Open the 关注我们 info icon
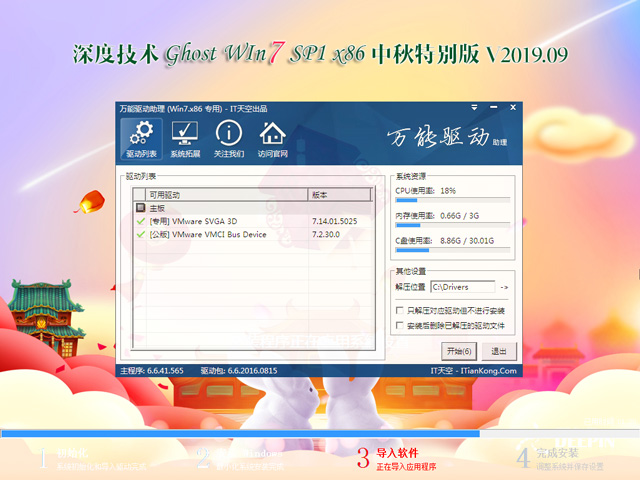 (x=229, y=139)
